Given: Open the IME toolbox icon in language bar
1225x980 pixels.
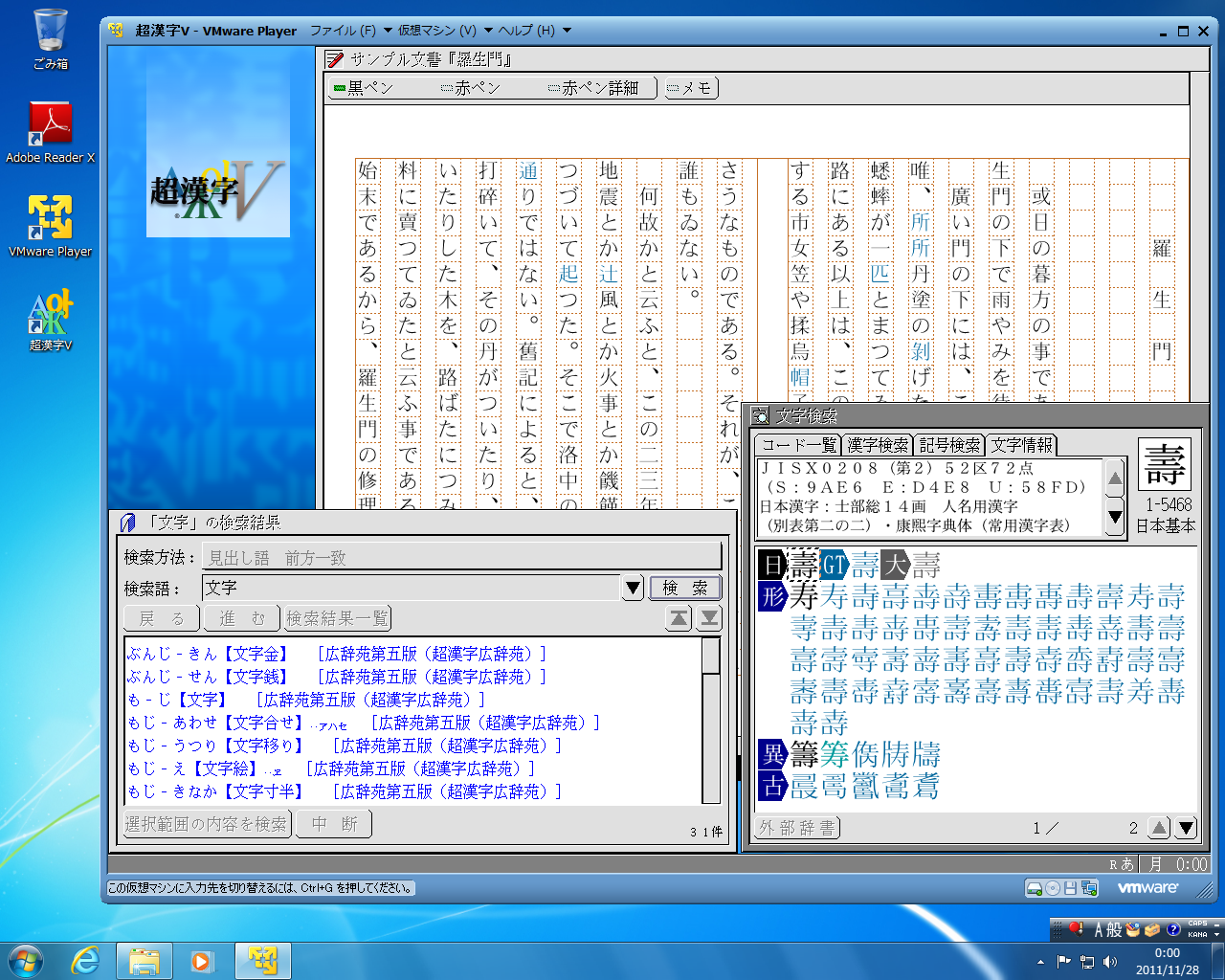Looking at the screenshot, I should pos(1152,929).
